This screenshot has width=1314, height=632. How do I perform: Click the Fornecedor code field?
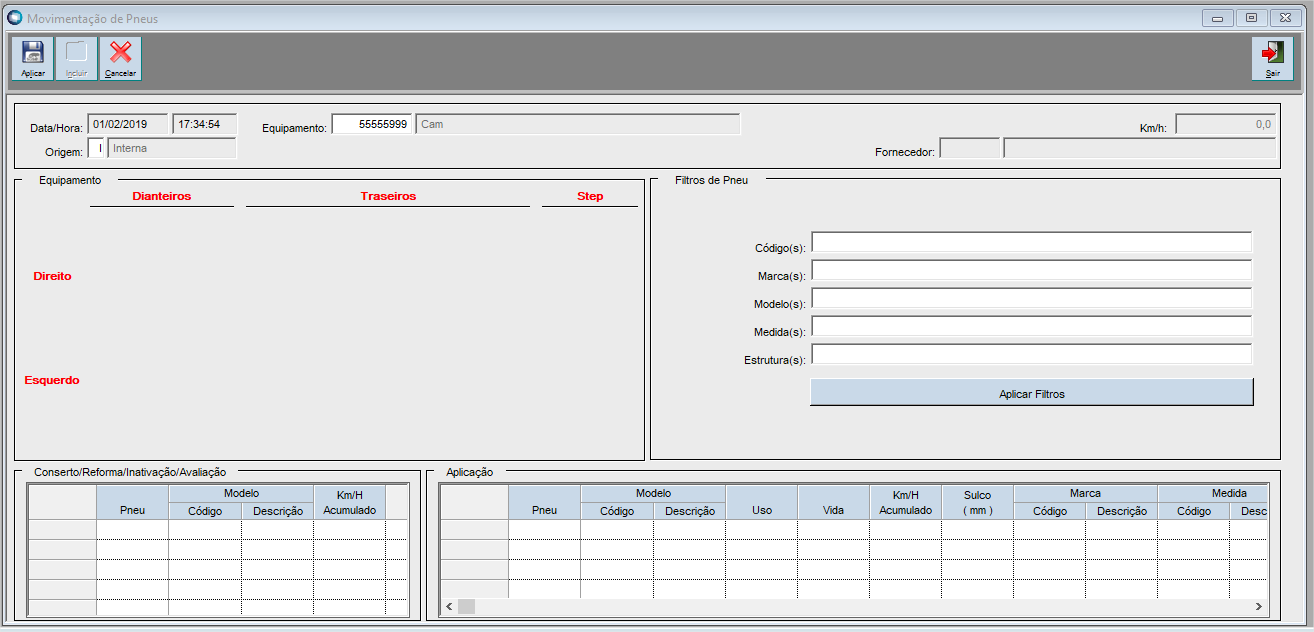tap(970, 148)
